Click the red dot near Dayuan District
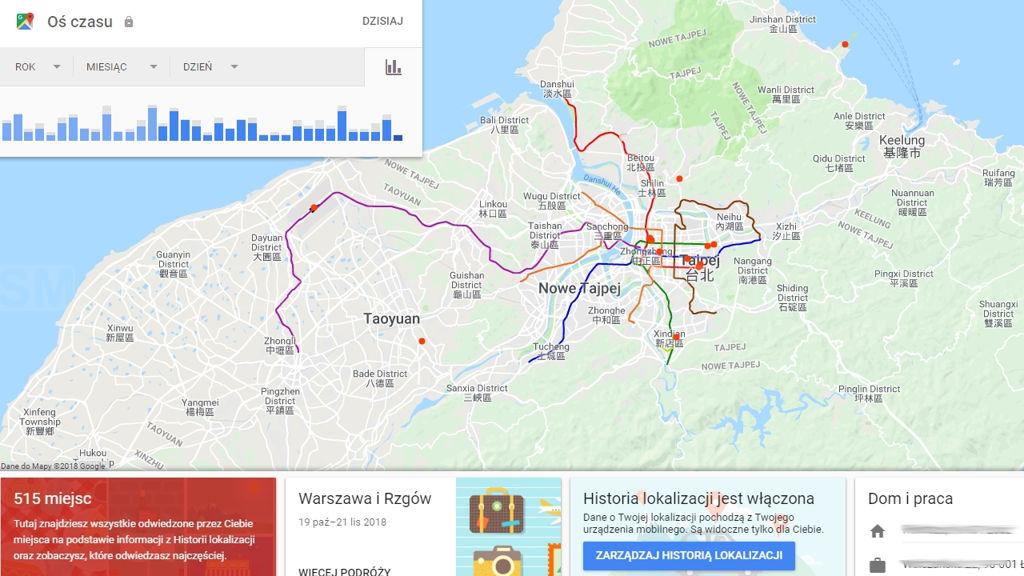The width and height of the screenshot is (1024, 576). [313, 208]
